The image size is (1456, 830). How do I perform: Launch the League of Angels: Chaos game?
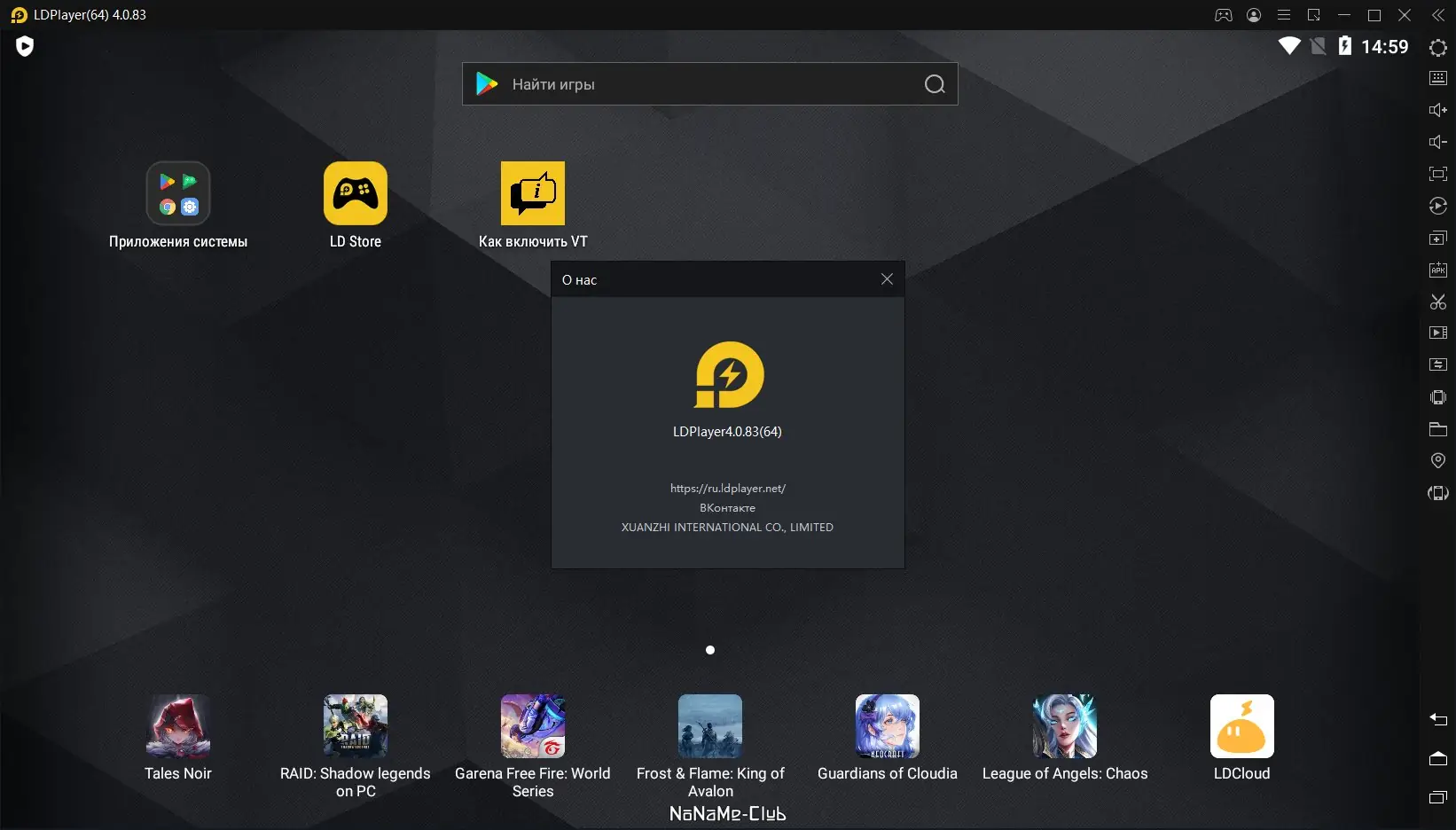click(1065, 738)
